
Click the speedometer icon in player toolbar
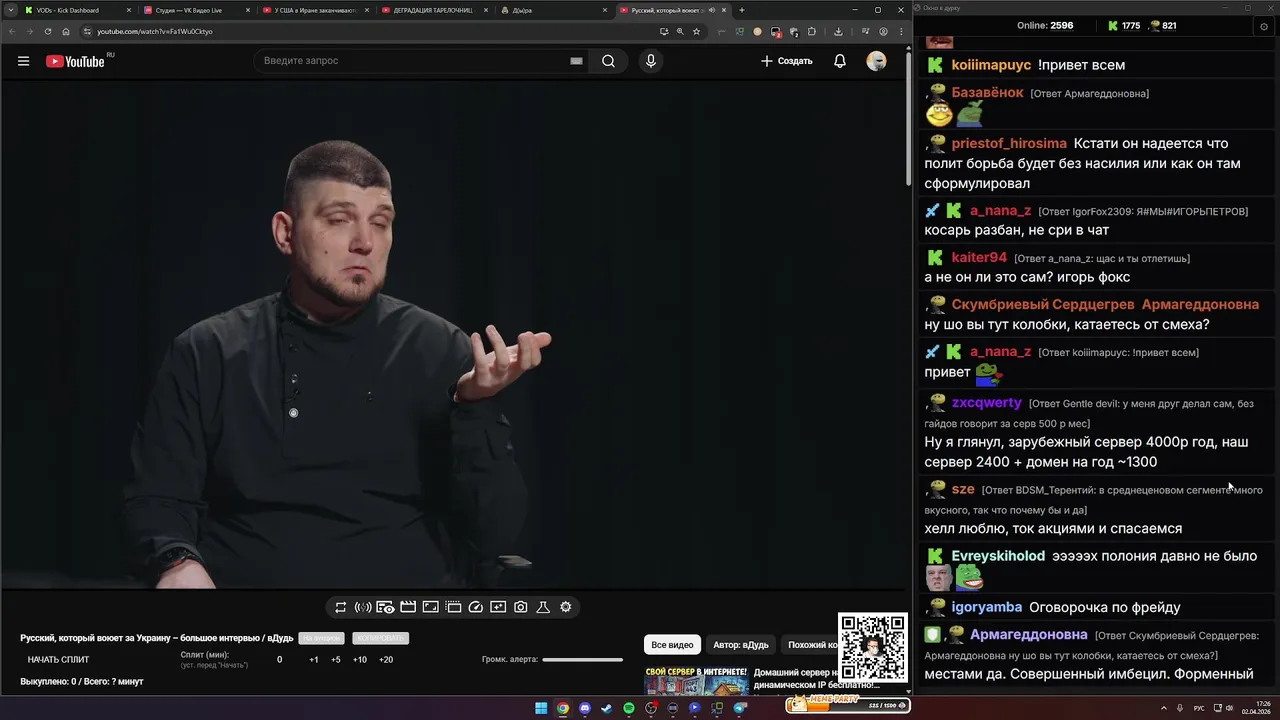[476, 607]
